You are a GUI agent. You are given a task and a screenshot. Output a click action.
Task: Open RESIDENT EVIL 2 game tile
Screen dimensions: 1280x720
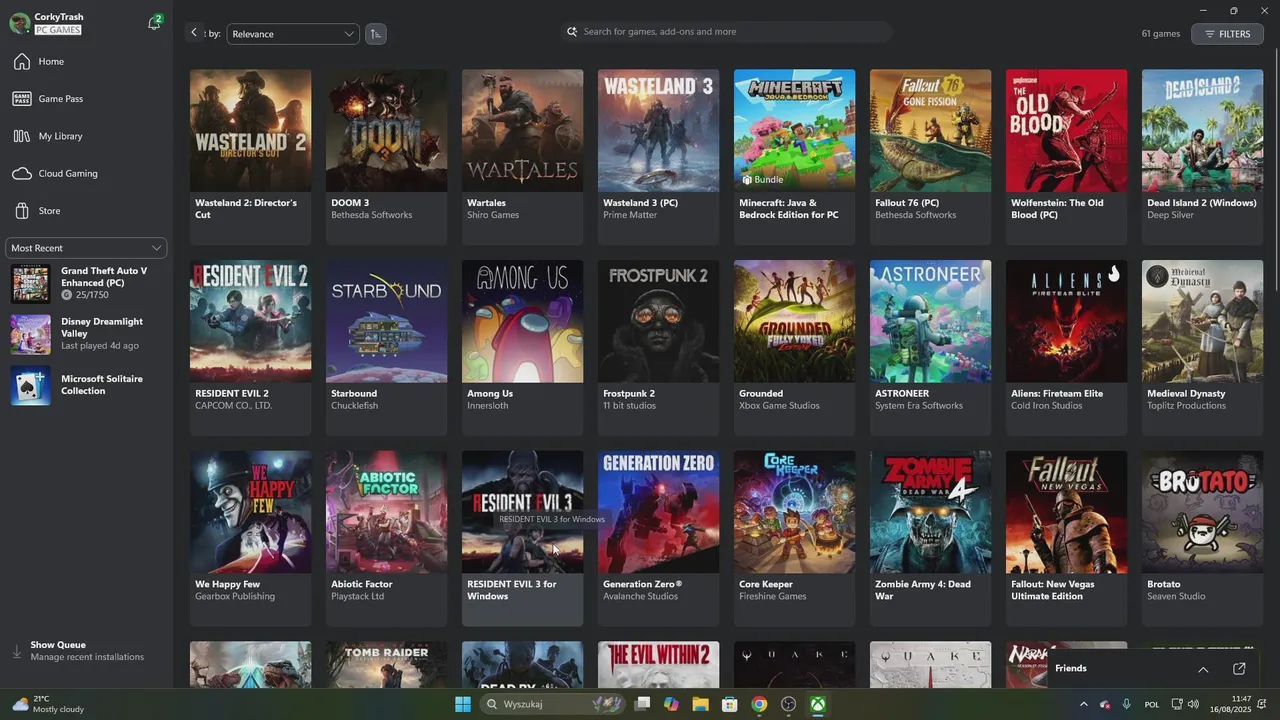coord(250,348)
